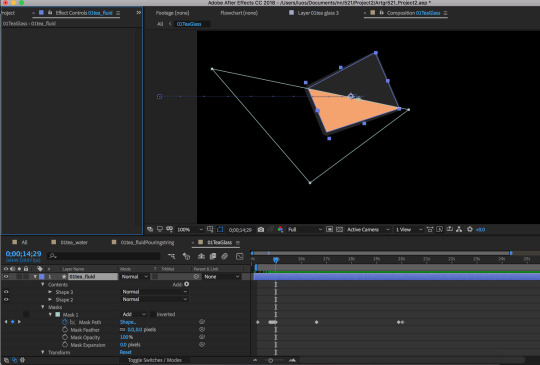Collapse the Contents group

[43, 284]
